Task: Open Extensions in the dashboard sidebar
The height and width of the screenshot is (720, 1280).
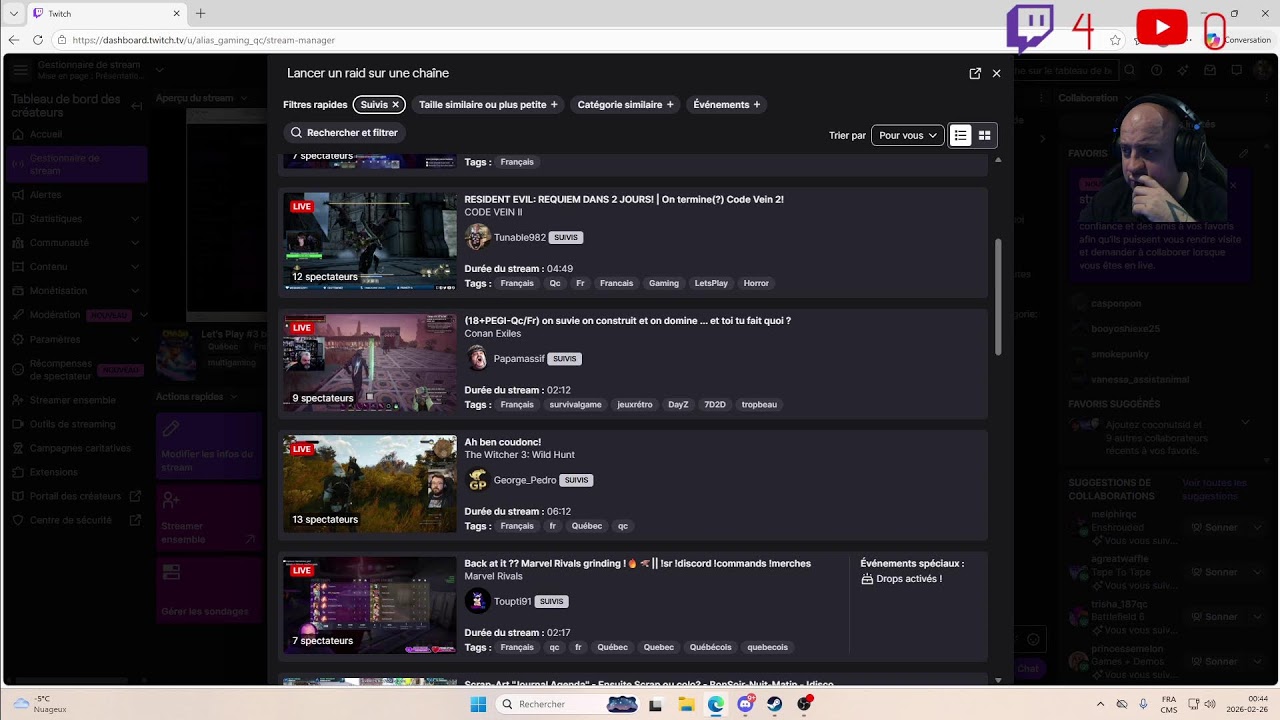Action: pyautogui.click(x=54, y=472)
